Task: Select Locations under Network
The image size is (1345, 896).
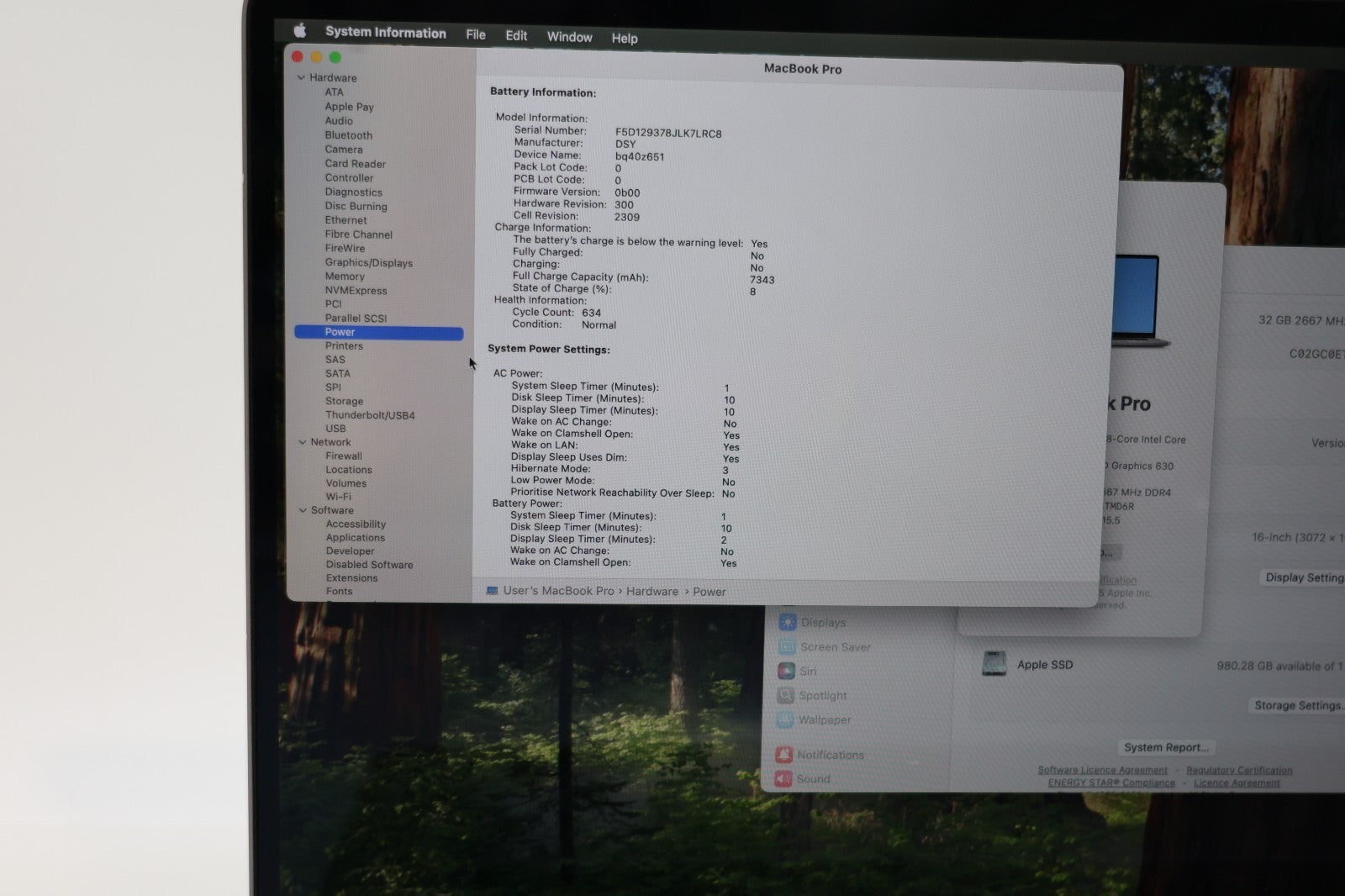Action: pos(349,470)
